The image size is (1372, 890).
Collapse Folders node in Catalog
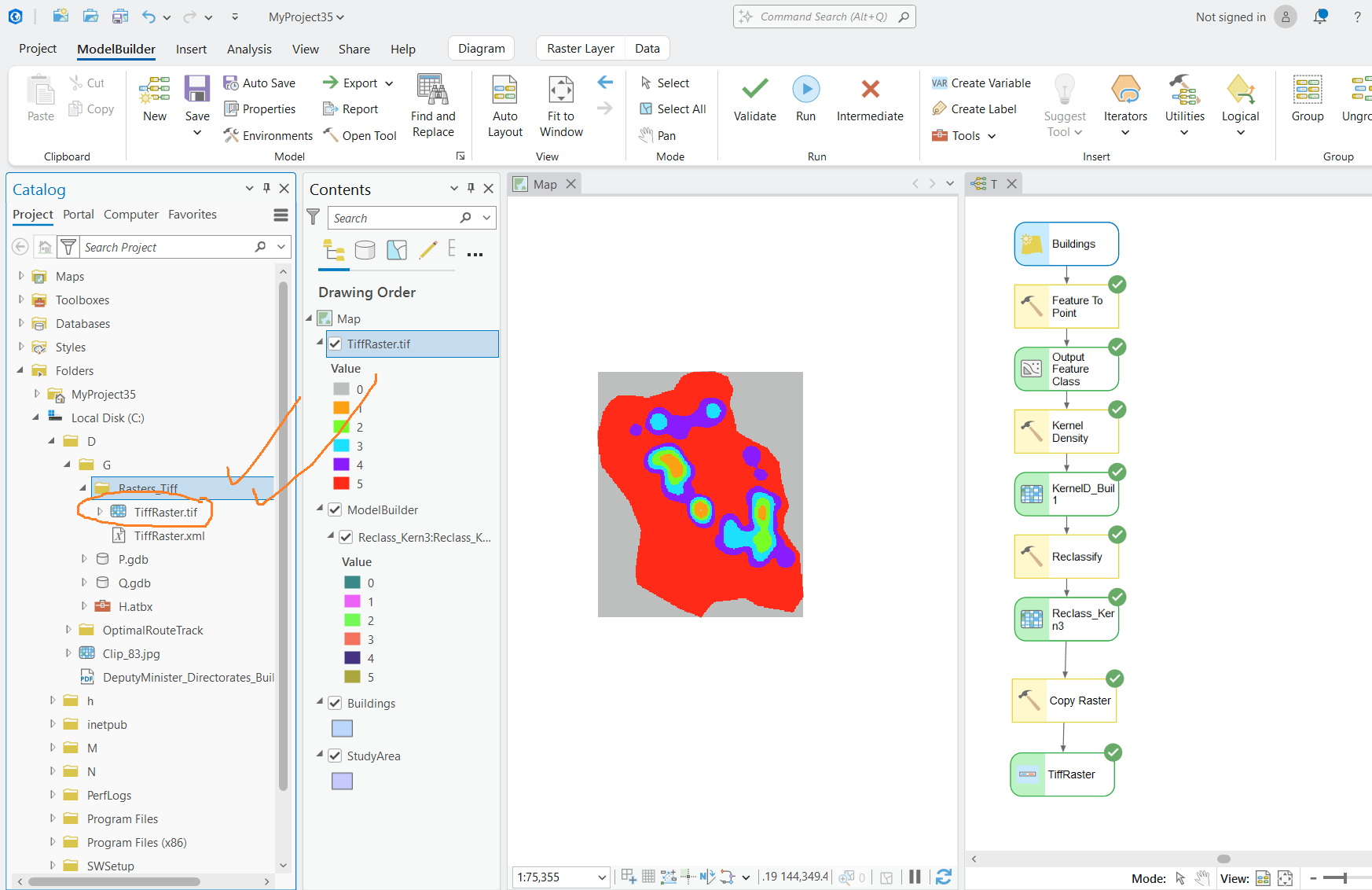(21, 370)
